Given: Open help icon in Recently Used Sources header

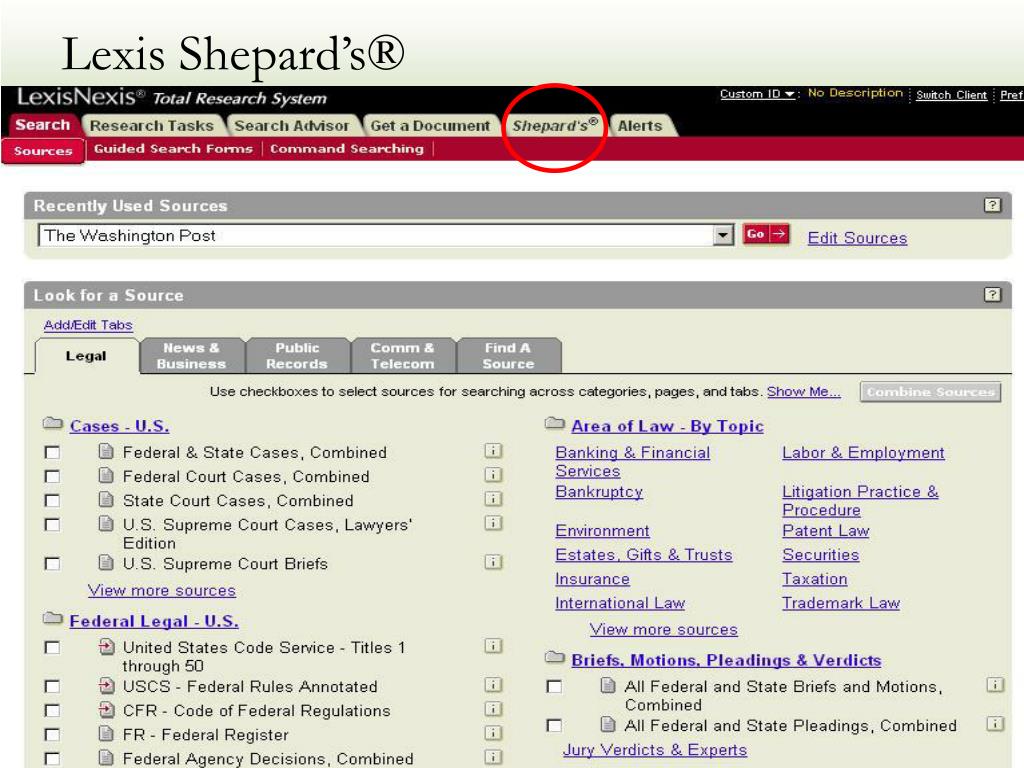Looking at the screenshot, I should click(992, 206).
